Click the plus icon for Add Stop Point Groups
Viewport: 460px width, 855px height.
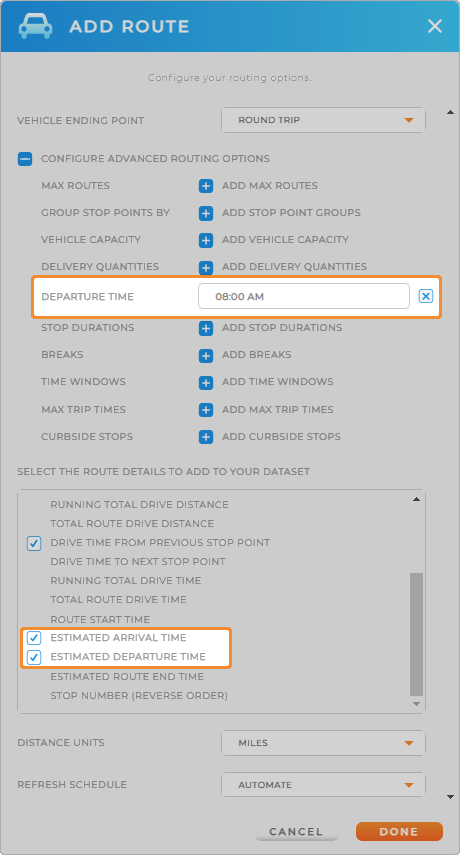[x=205, y=213]
